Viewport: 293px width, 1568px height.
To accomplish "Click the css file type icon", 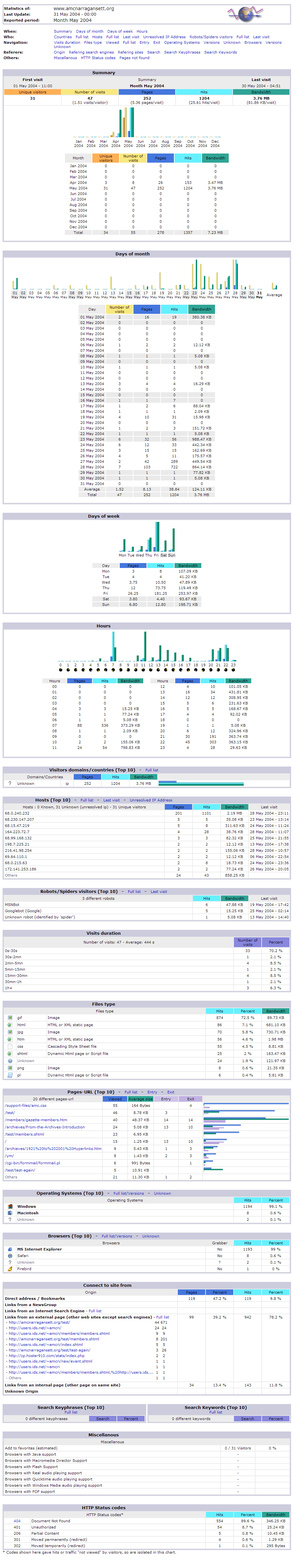I will [10, 1046].
